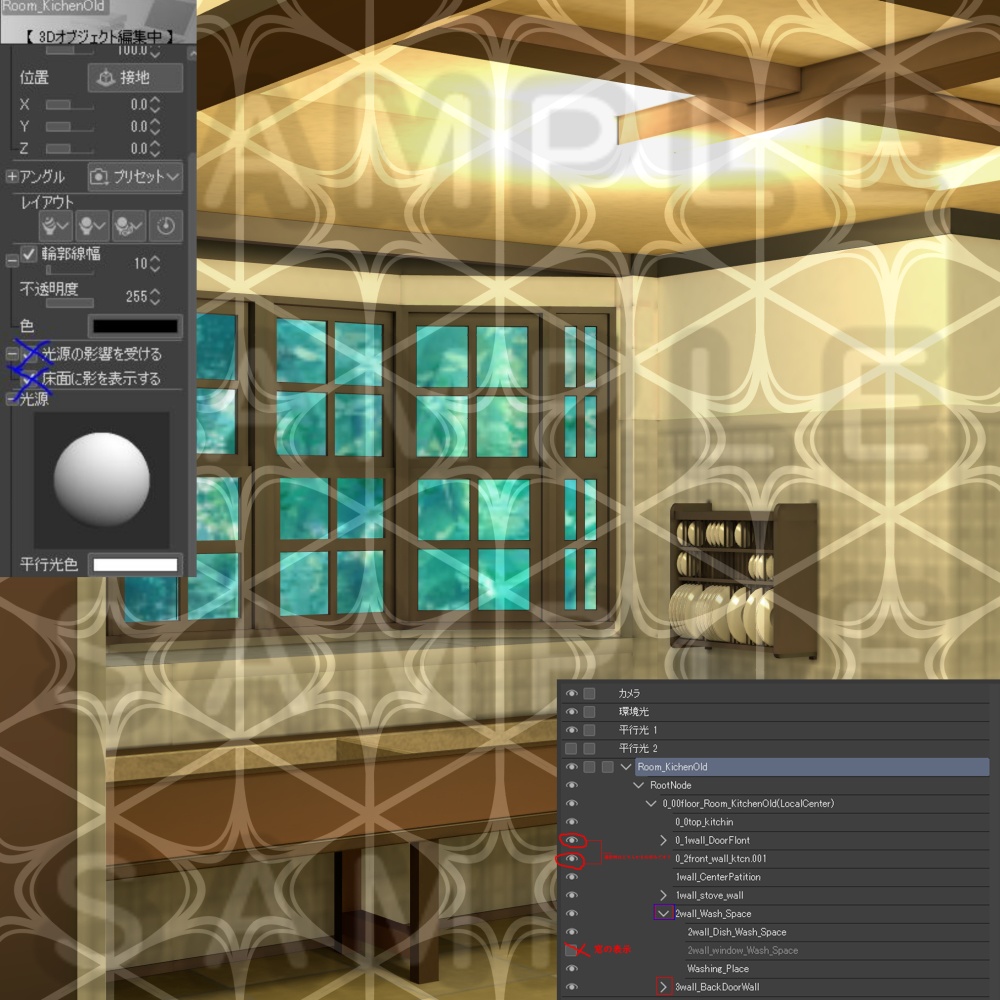Collapse the Room_KichenOld tree node
The image size is (1000, 1000).
[x=626, y=767]
